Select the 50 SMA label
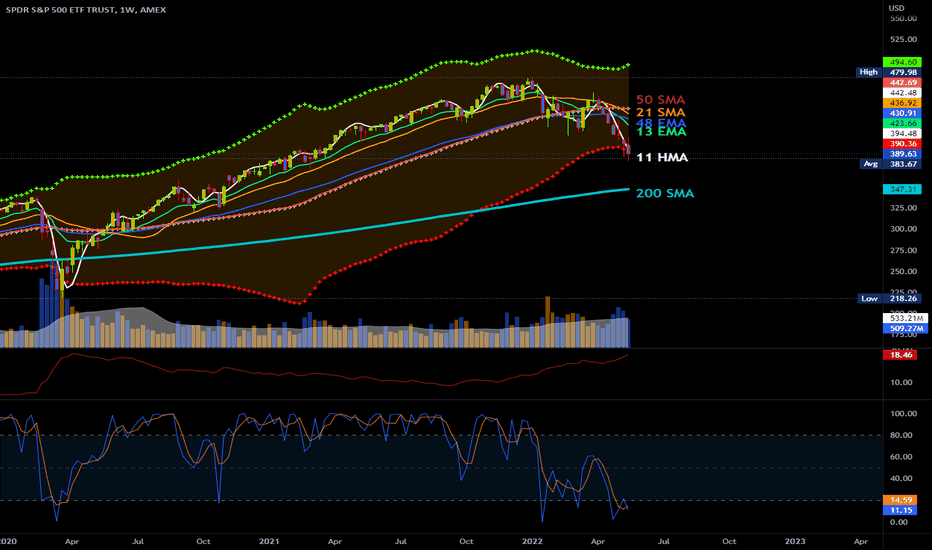The image size is (932, 550). click(x=660, y=100)
